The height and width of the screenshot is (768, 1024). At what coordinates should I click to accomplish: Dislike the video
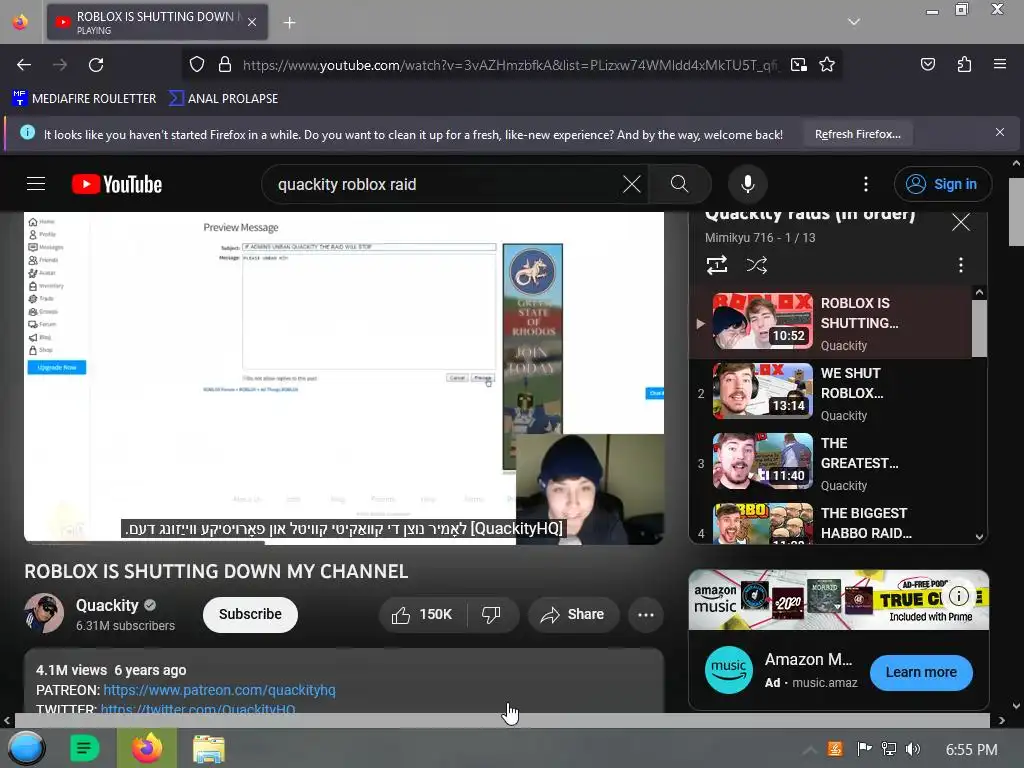click(491, 615)
